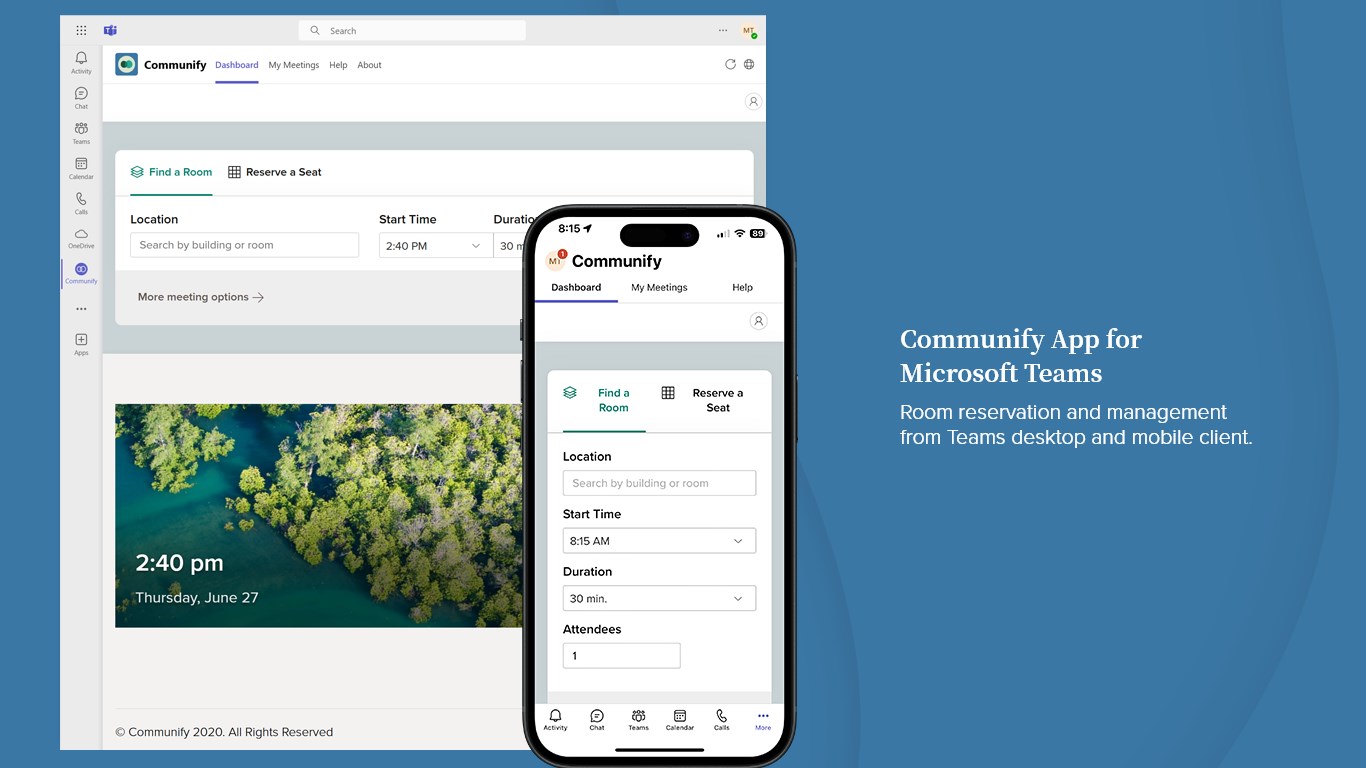Tap phone Find a Room tab
Image resolution: width=1366 pixels, height=768 pixels.
[x=604, y=400]
